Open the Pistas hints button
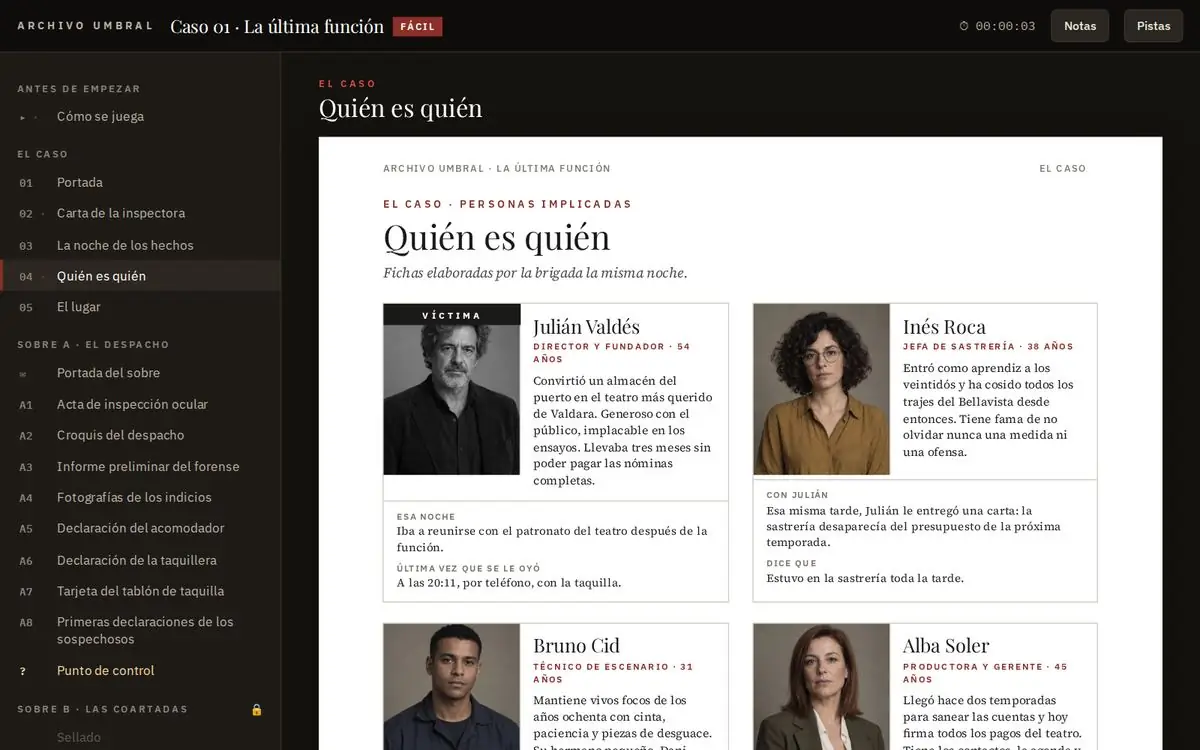Image resolution: width=1200 pixels, height=750 pixels. 1153,26
